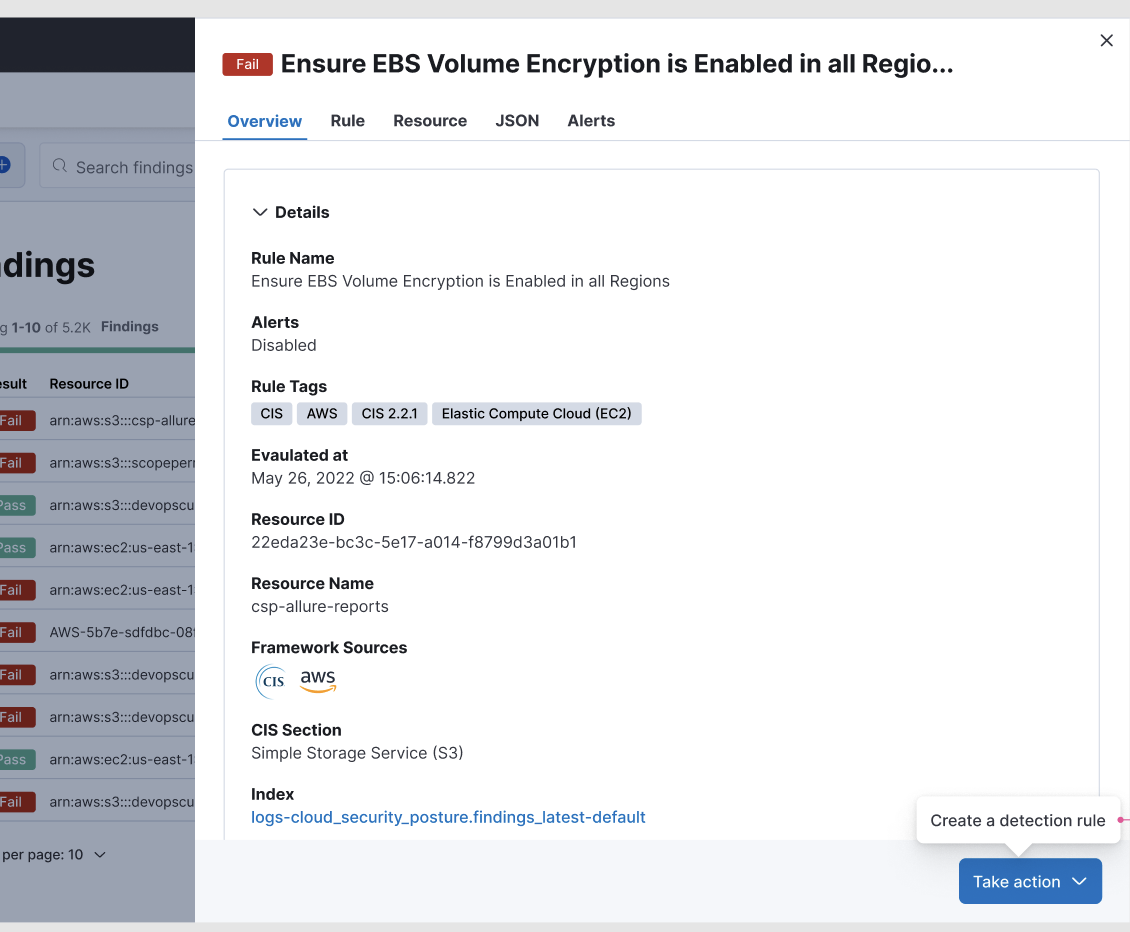Close the findings details flyout
1130x932 pixels.
(1106, 40)
